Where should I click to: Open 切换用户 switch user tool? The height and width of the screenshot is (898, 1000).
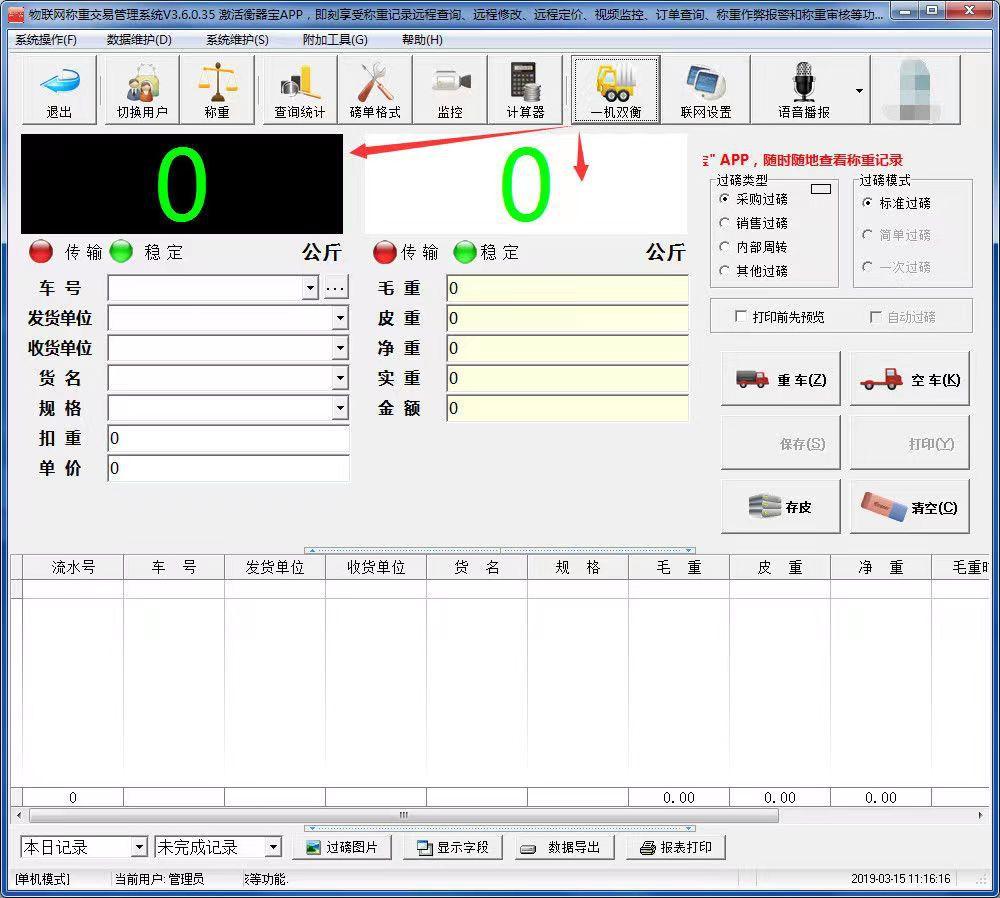142,89
